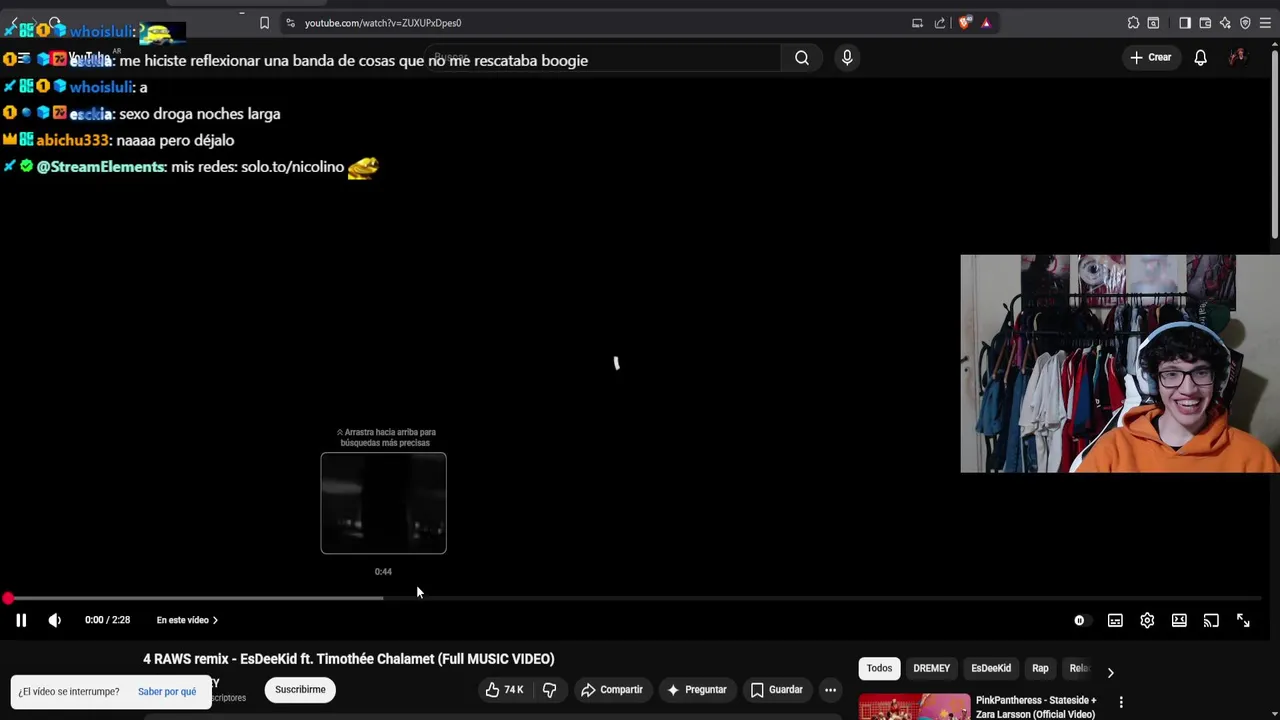Click chat message 'sexo droga noches larga'

[x=199, y=114]
